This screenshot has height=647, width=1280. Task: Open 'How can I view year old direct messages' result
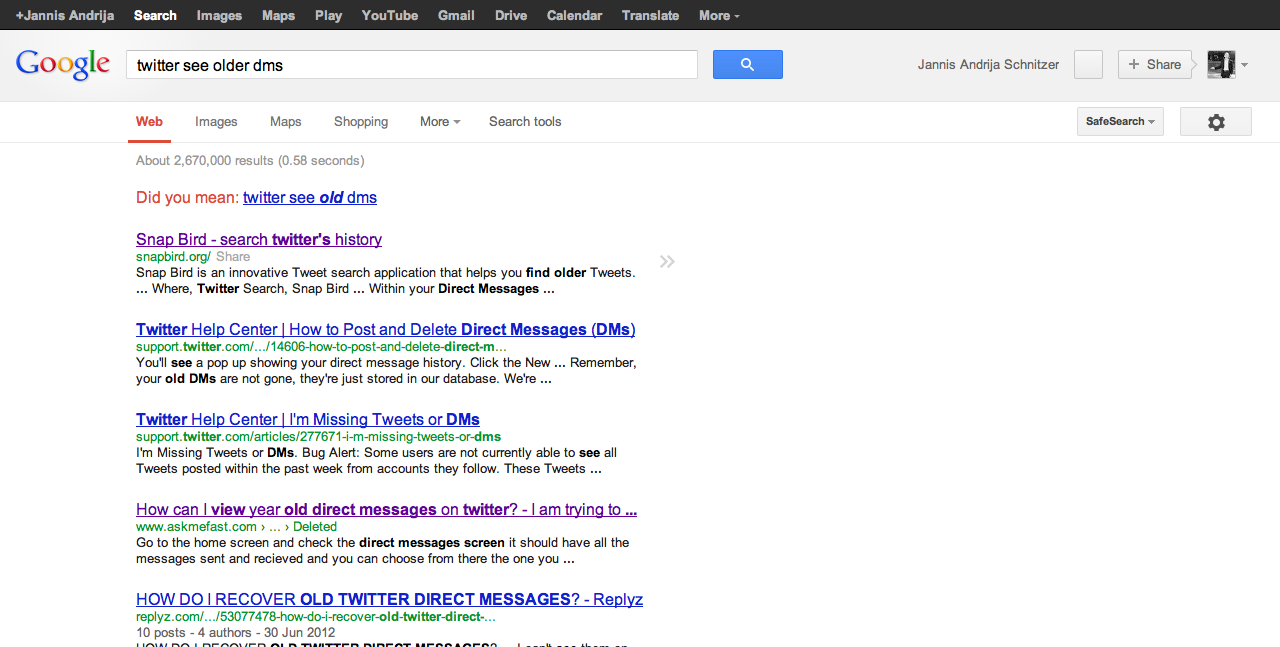(386, 510)
